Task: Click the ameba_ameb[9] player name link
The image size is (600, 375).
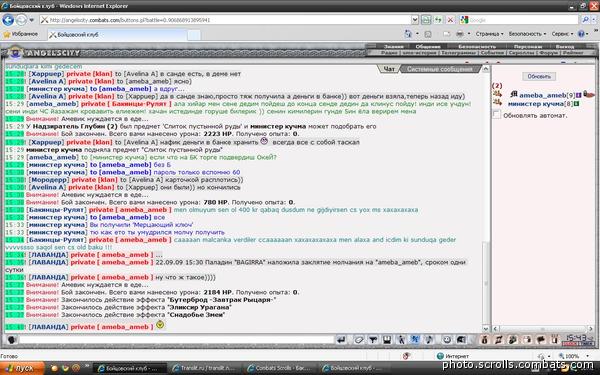Action: tap(547, 95)
